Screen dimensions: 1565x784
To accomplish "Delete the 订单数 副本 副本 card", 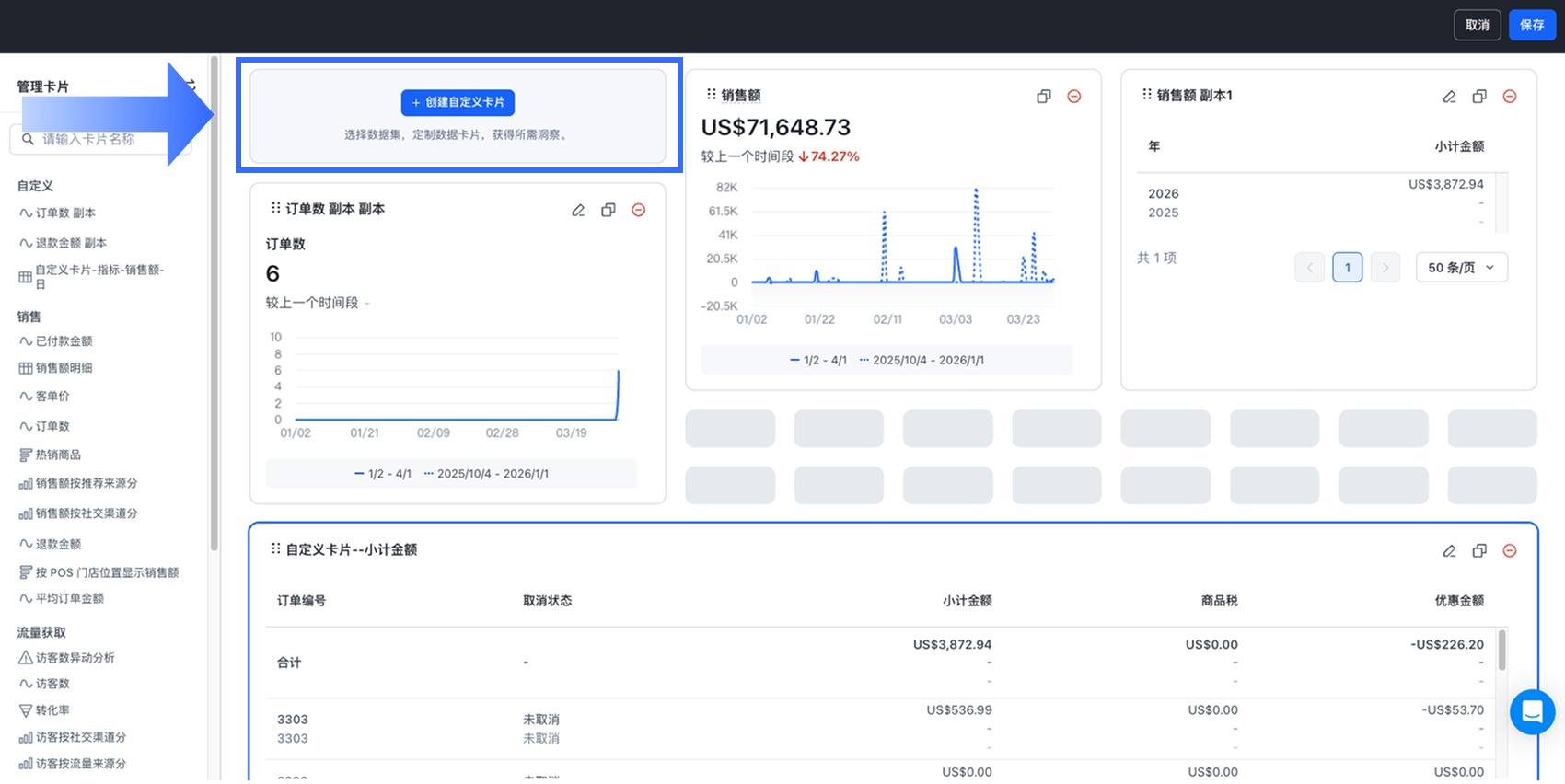I will [x=638, y=211].
